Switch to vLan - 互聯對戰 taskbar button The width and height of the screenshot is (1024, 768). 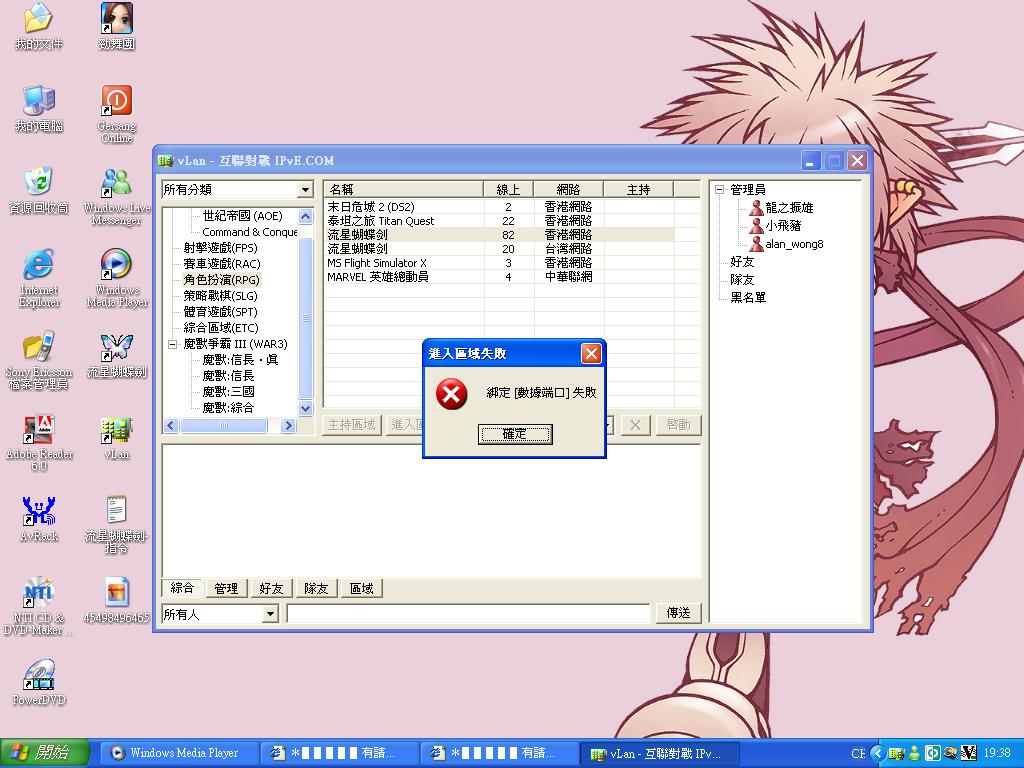(660, 754)
